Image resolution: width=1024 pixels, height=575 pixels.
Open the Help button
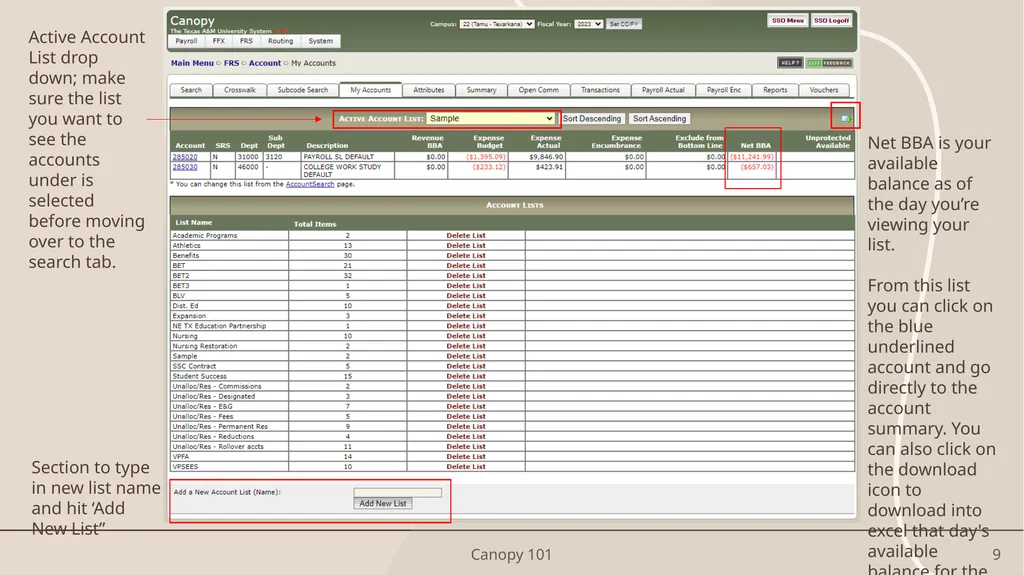[790, 63]
